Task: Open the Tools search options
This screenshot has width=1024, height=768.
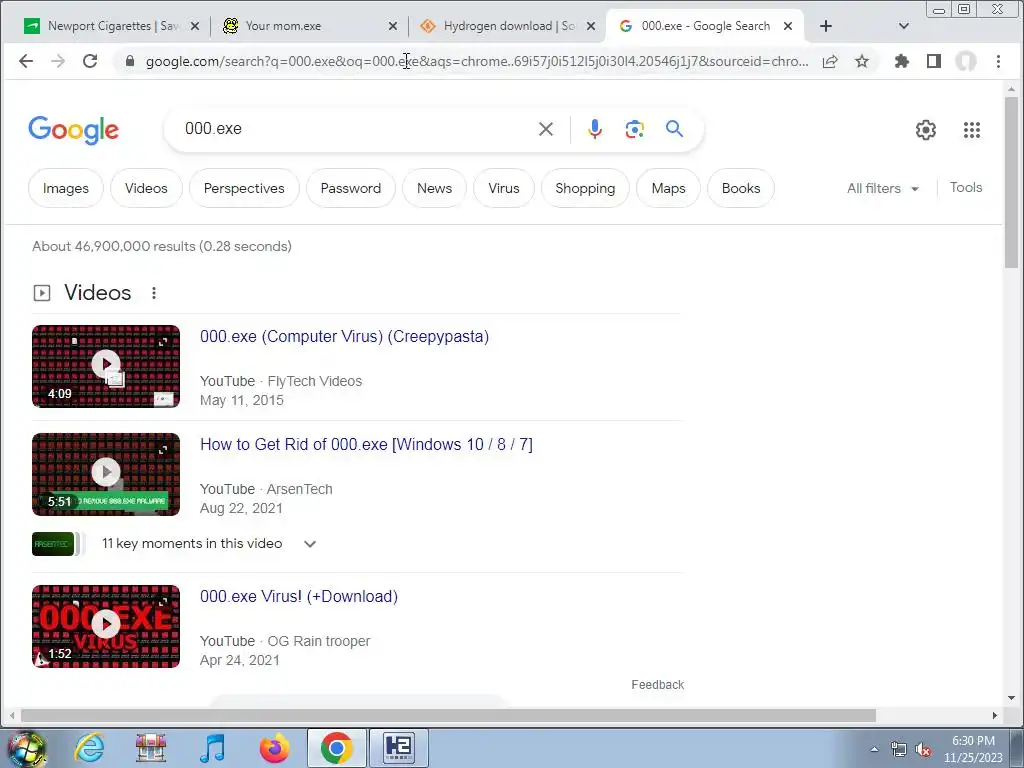Action: click(x=966, y=187)
